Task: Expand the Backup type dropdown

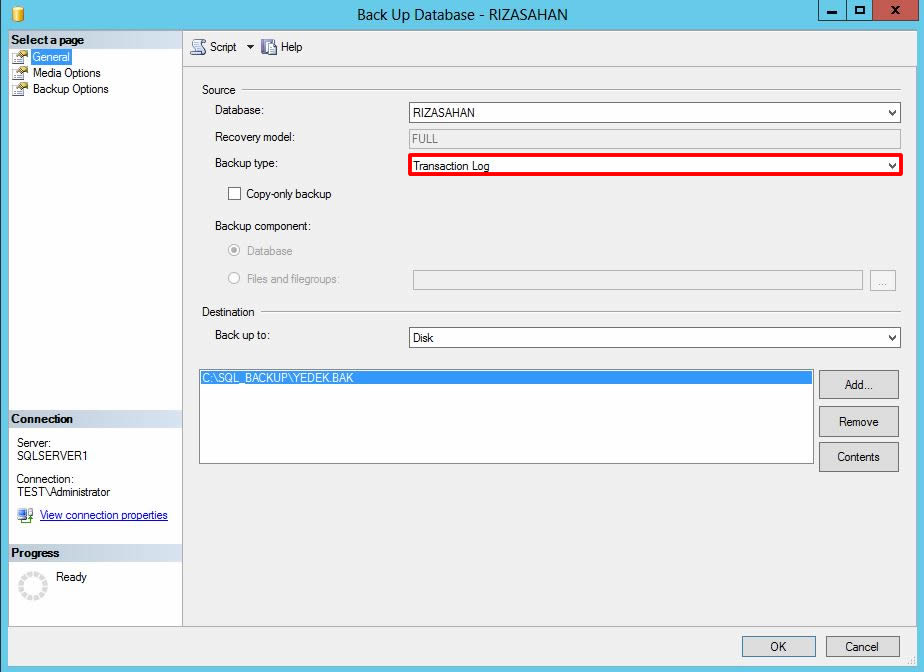Action: (x=654, y=165)
